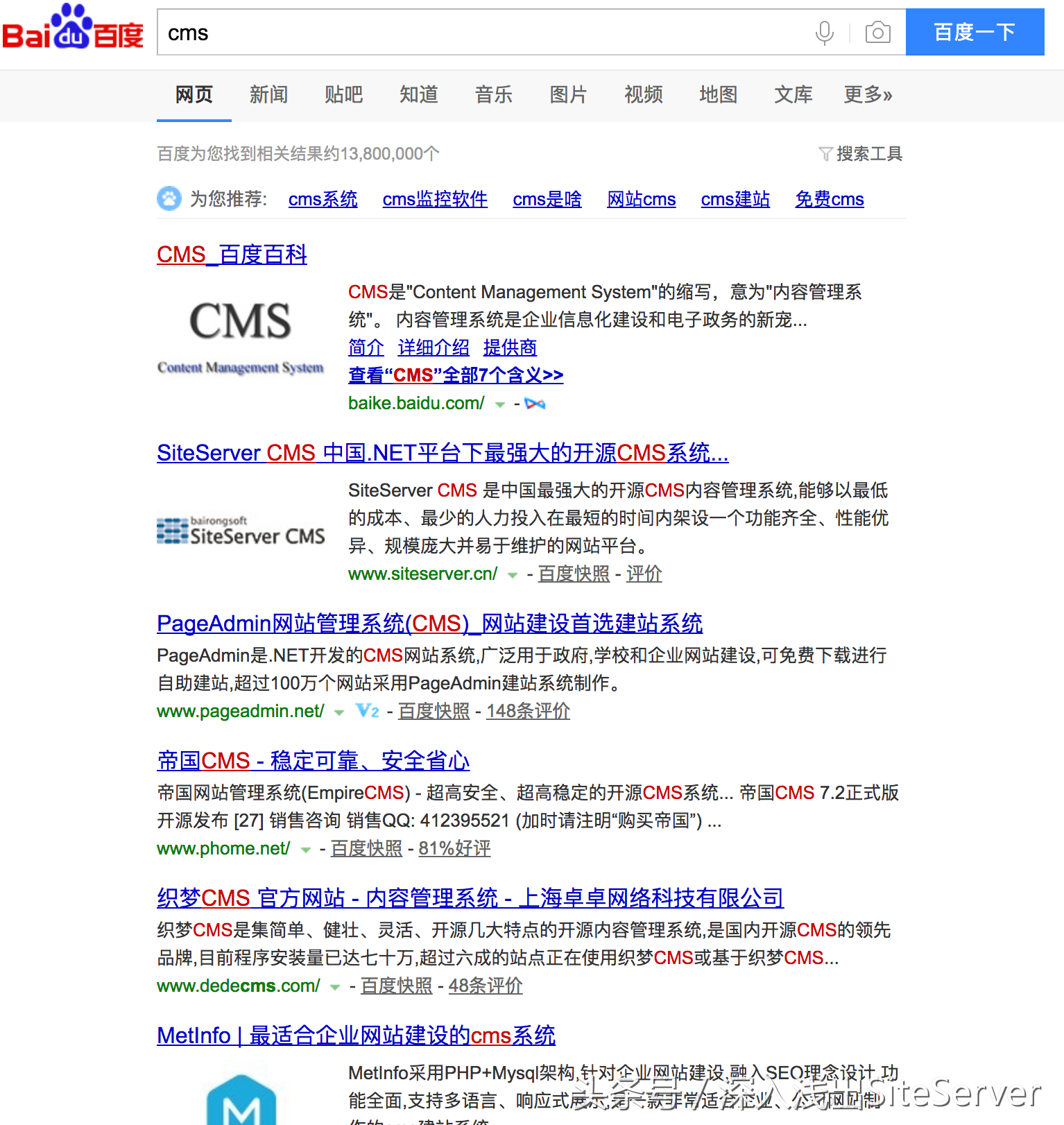
Task: Click the bow-tie icon after baike.baidu.com
Action: point(535,404)
